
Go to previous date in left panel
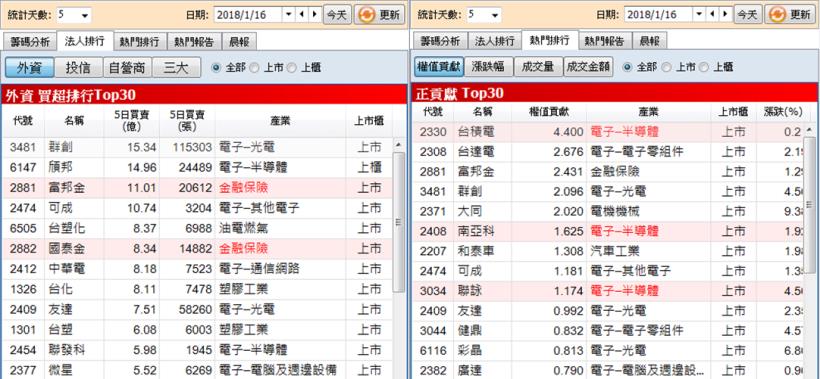click(302, 15)
